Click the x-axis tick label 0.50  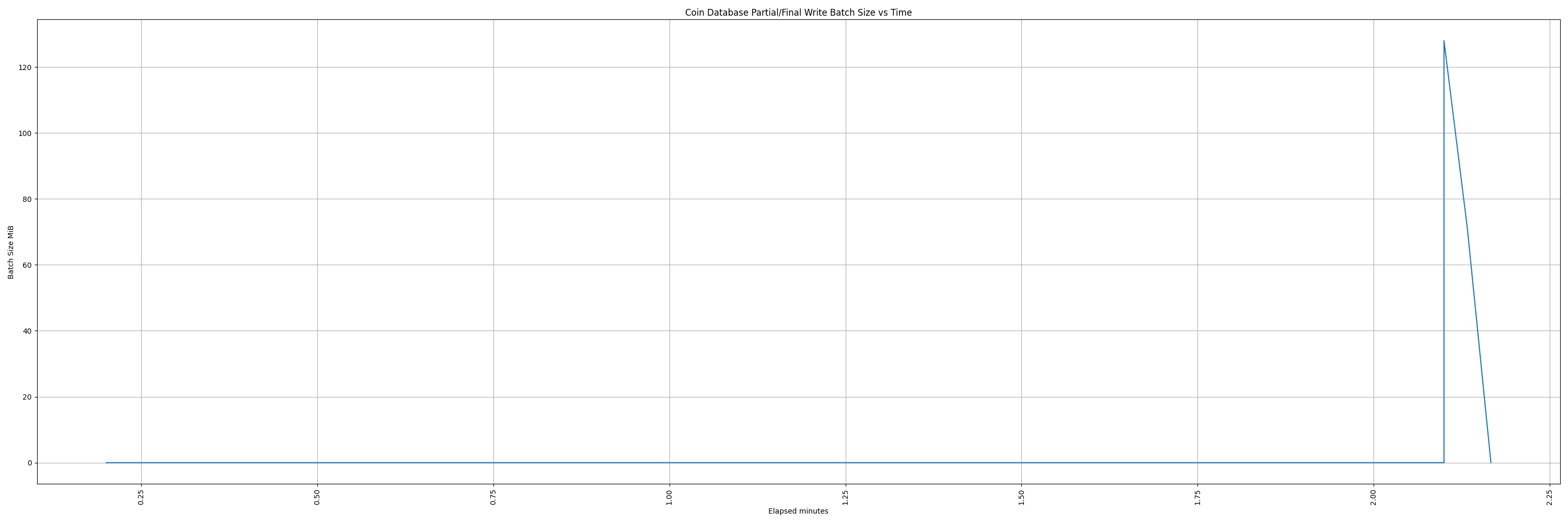pos(317,497)
